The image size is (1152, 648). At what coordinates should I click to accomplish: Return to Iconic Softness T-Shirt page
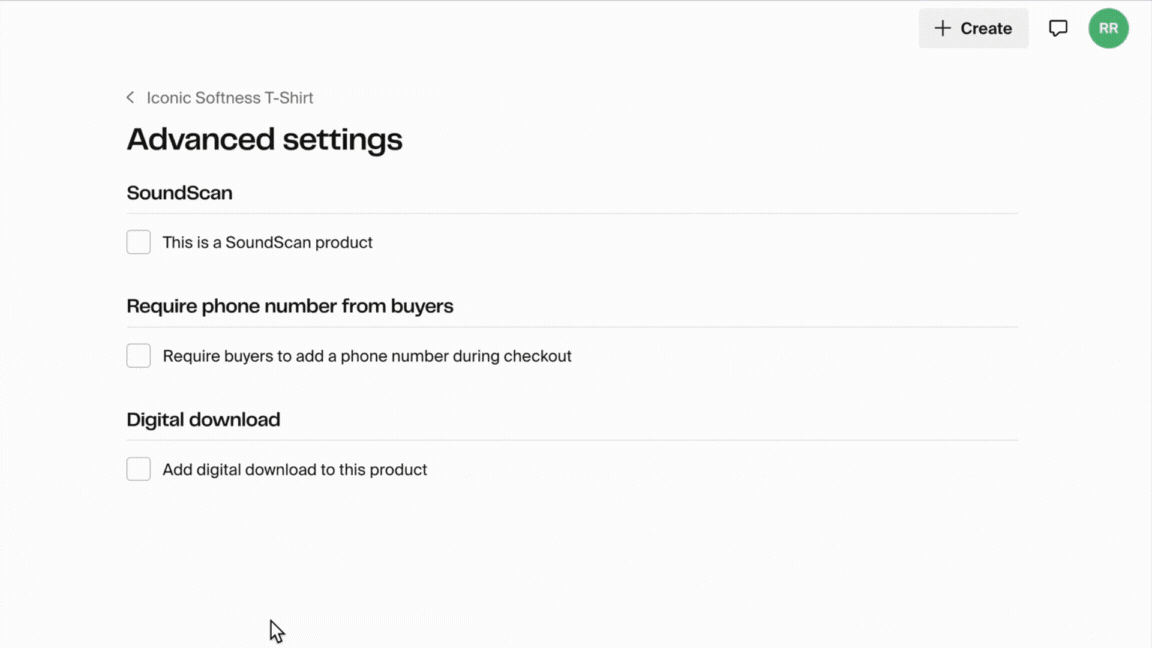click(x=230, y=98)
